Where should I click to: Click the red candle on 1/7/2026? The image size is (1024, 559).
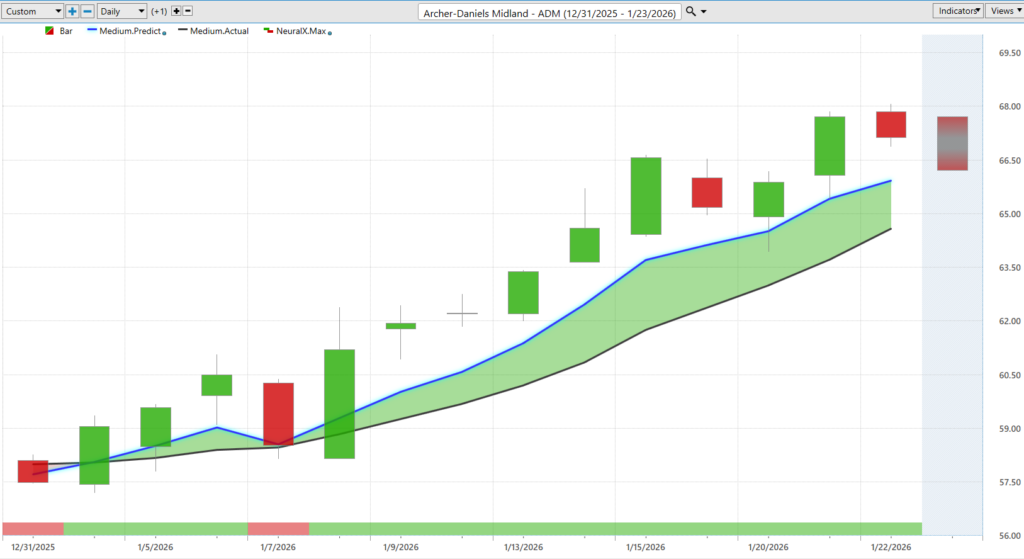pyautogui.click(x=278, y=414)
